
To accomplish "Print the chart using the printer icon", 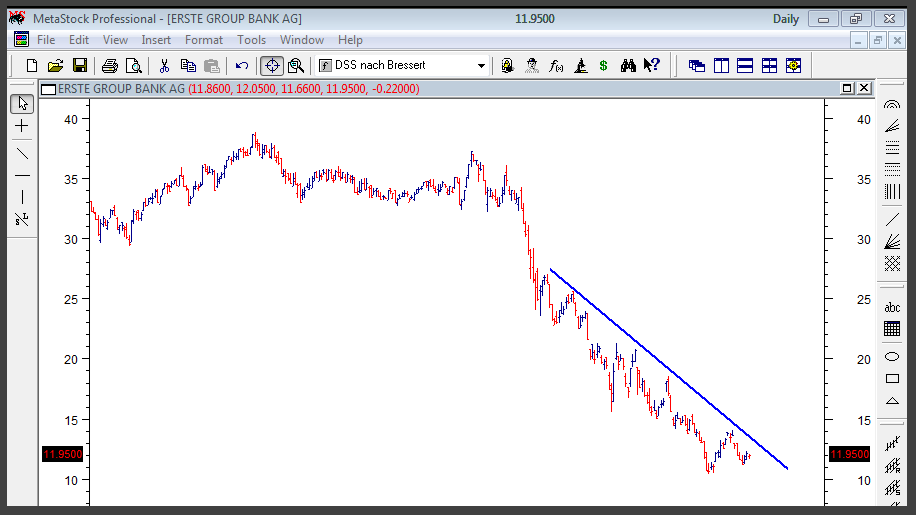I will pos(109,65).
